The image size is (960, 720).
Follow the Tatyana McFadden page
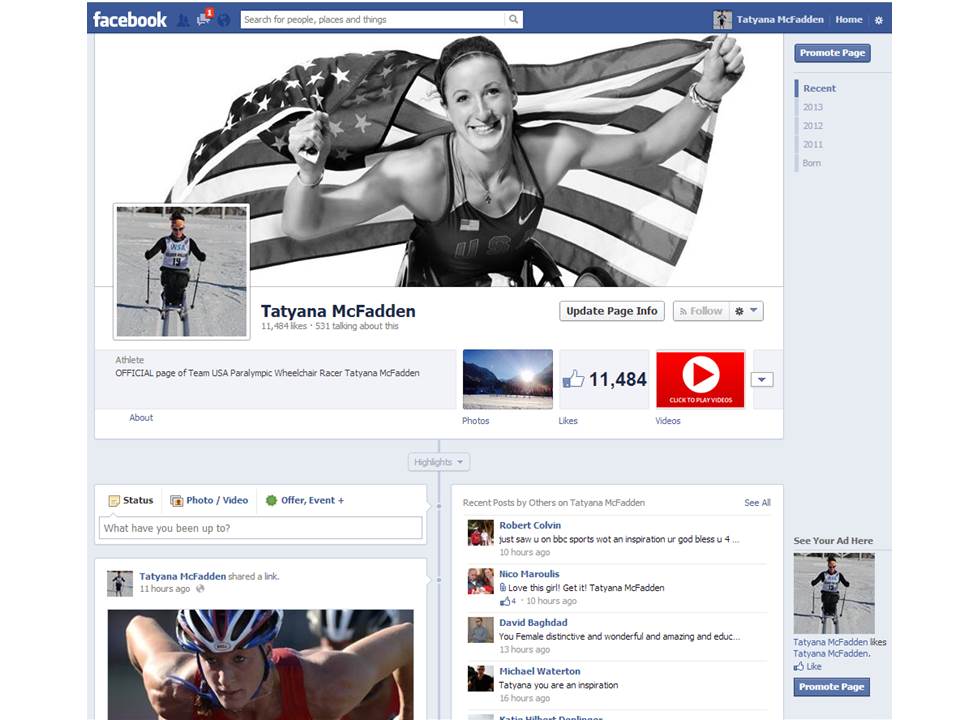700,310
